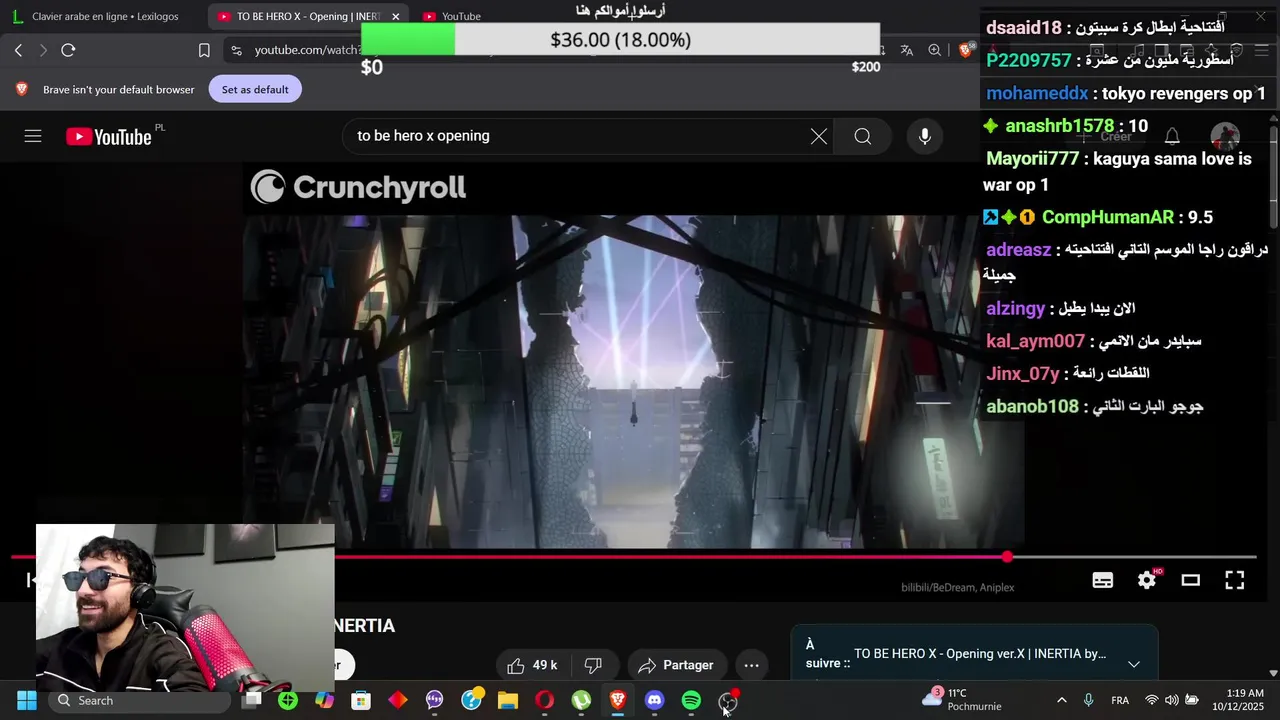Like the video with 49 k likes
The image size is (1280, 720).
coord(532,665)
